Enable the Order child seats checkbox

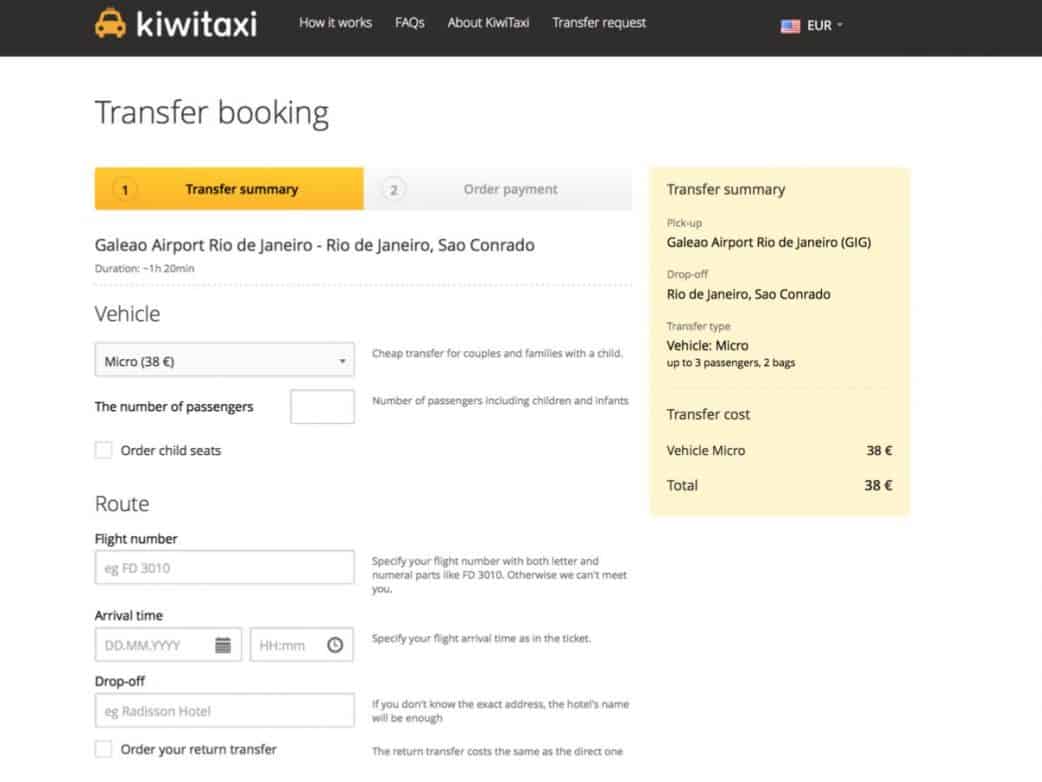click(x=104, y=450)
